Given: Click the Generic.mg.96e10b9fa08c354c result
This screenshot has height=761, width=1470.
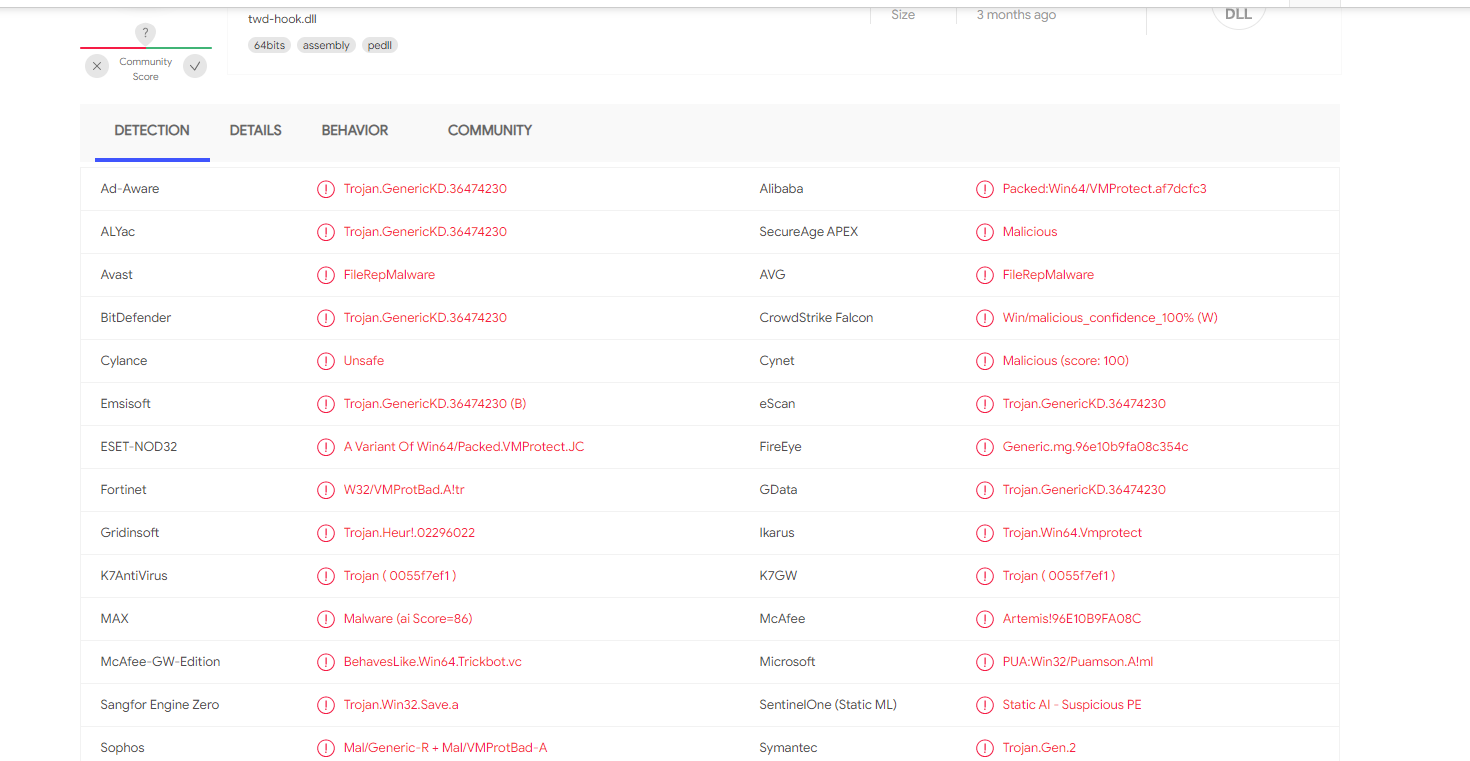Looking at the screenshot, I should pyautogui.click(x=1096, y=447).
